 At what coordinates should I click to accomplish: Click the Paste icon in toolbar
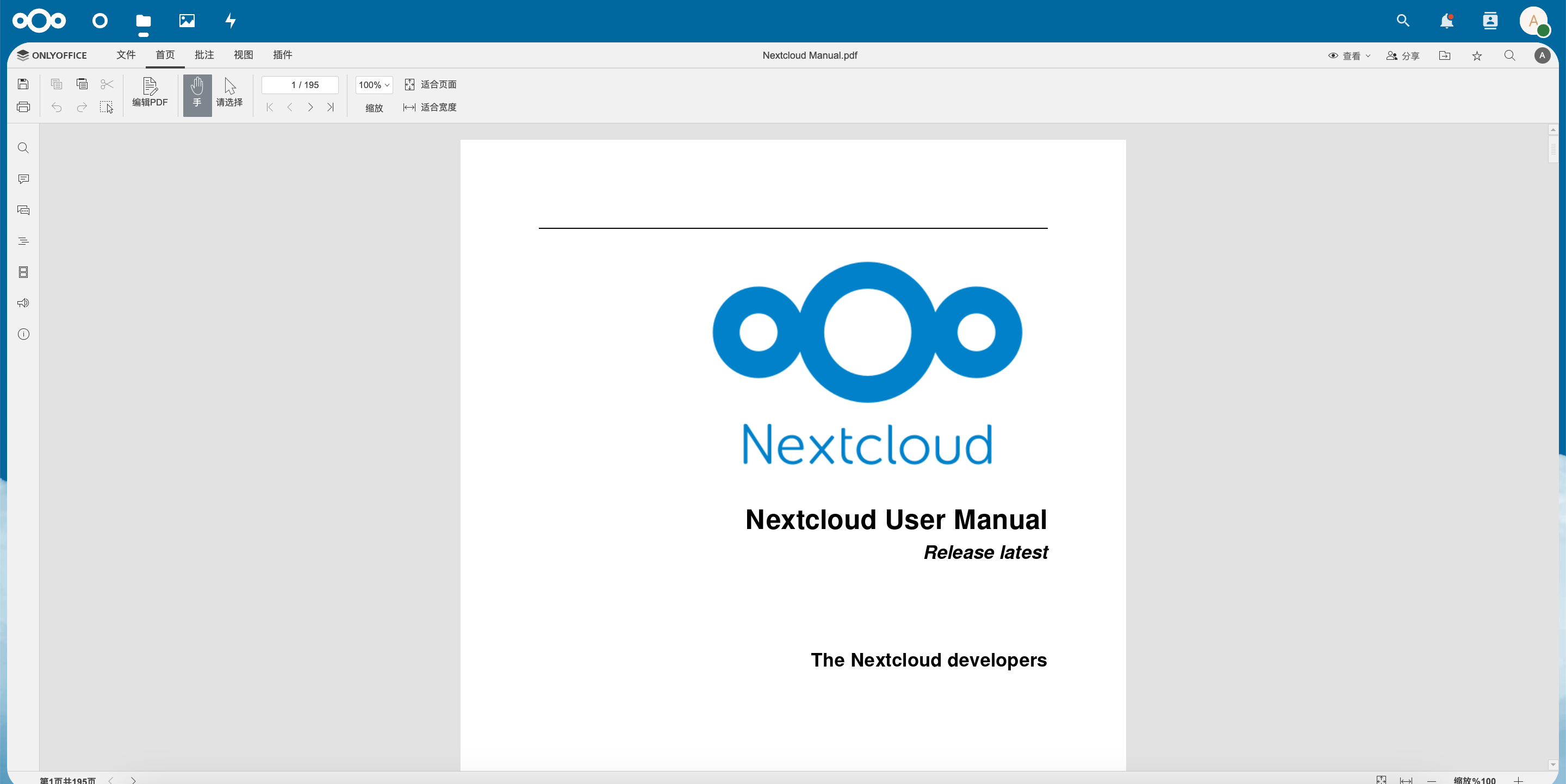[x=82, y=84]
